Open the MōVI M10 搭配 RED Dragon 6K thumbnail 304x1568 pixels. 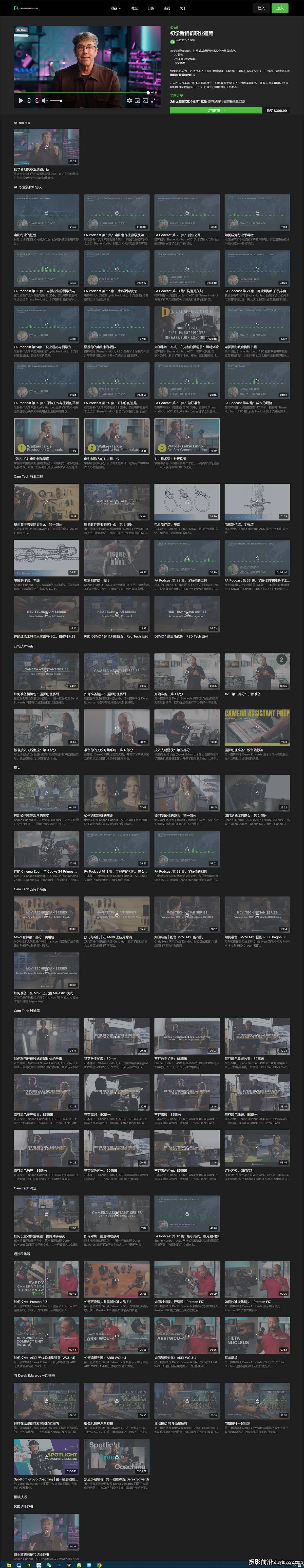257,915
